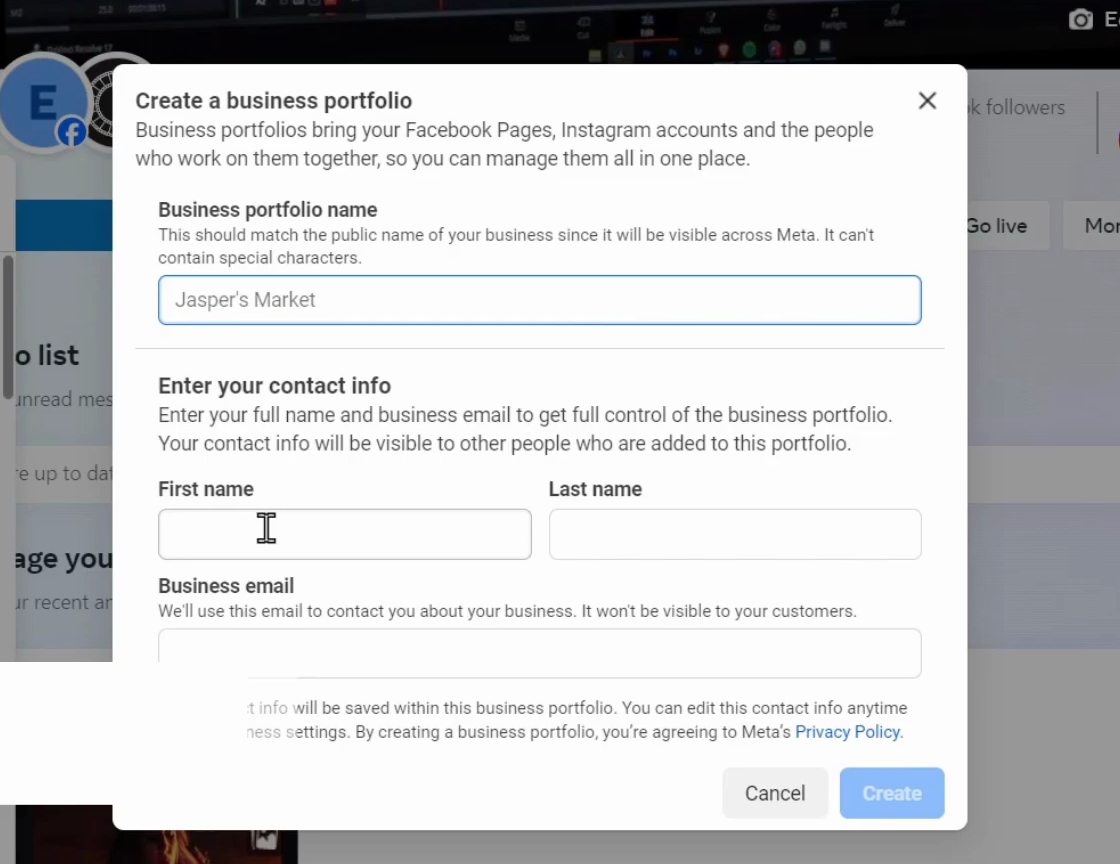Click the 'Business email' label

point(226,586)
